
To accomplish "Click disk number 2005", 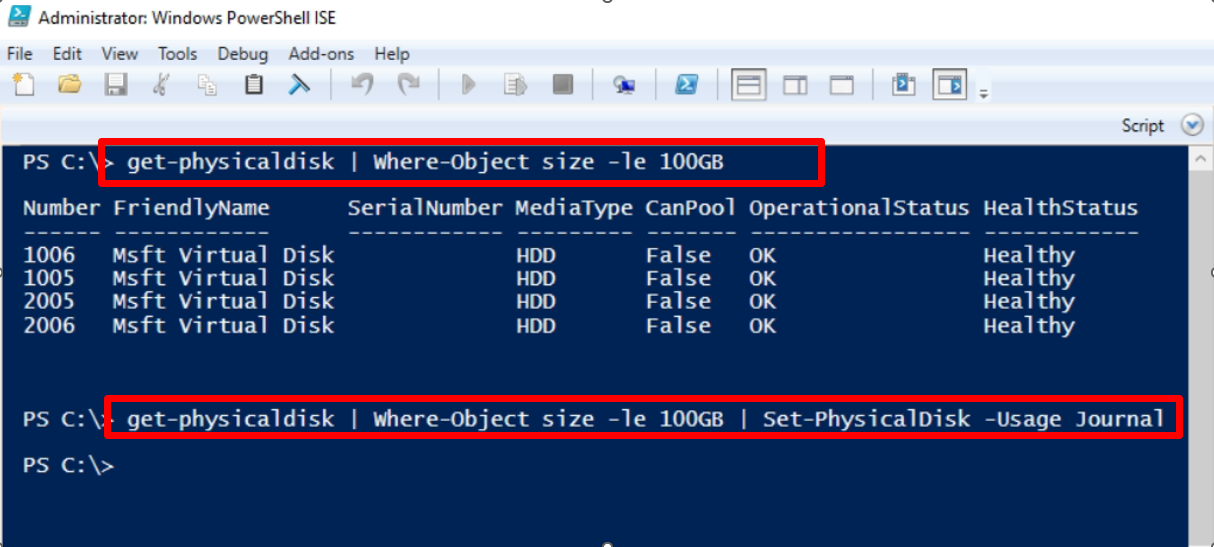I will [x=48, y=301].
